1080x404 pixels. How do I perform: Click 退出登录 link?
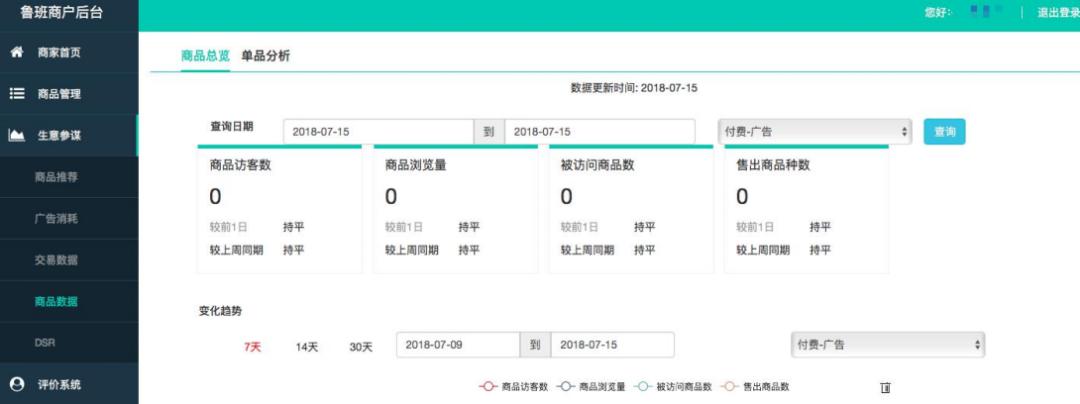1058,12
